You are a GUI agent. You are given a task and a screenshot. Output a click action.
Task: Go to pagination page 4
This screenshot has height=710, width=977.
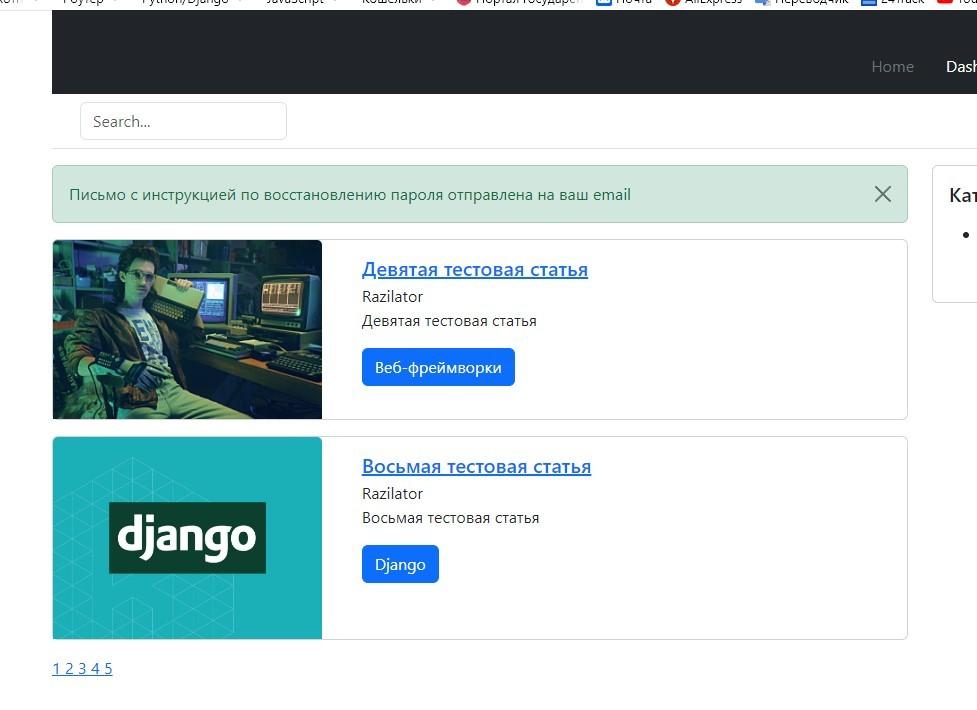(95, 669)
